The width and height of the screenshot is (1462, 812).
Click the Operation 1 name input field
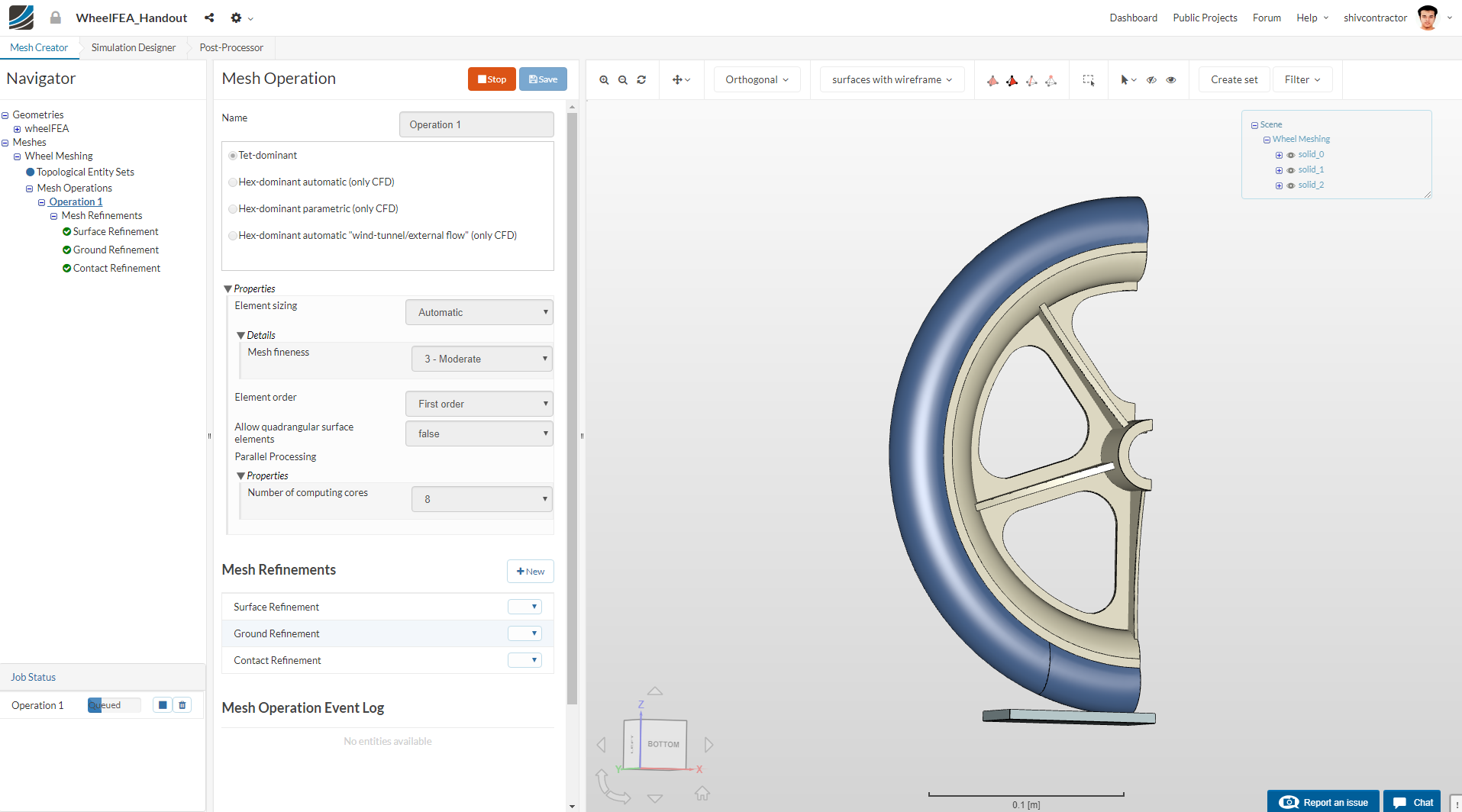(x=476, y=125)
